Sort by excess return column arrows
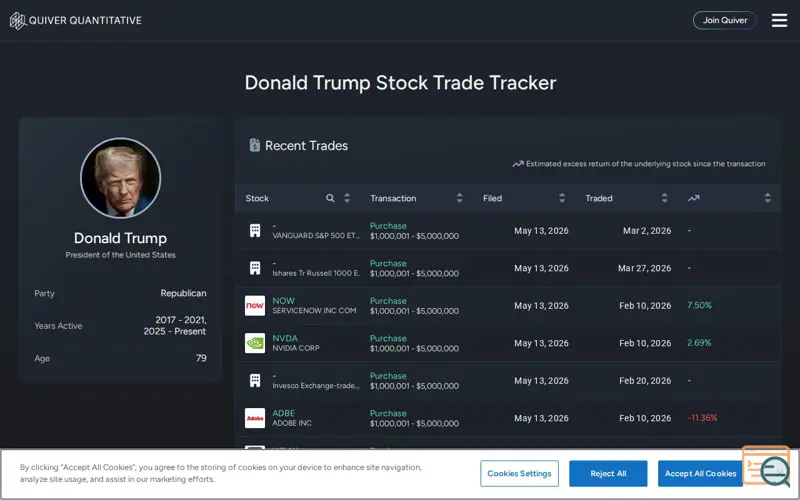Screen dimensions: 800x500 coord(767,198)
